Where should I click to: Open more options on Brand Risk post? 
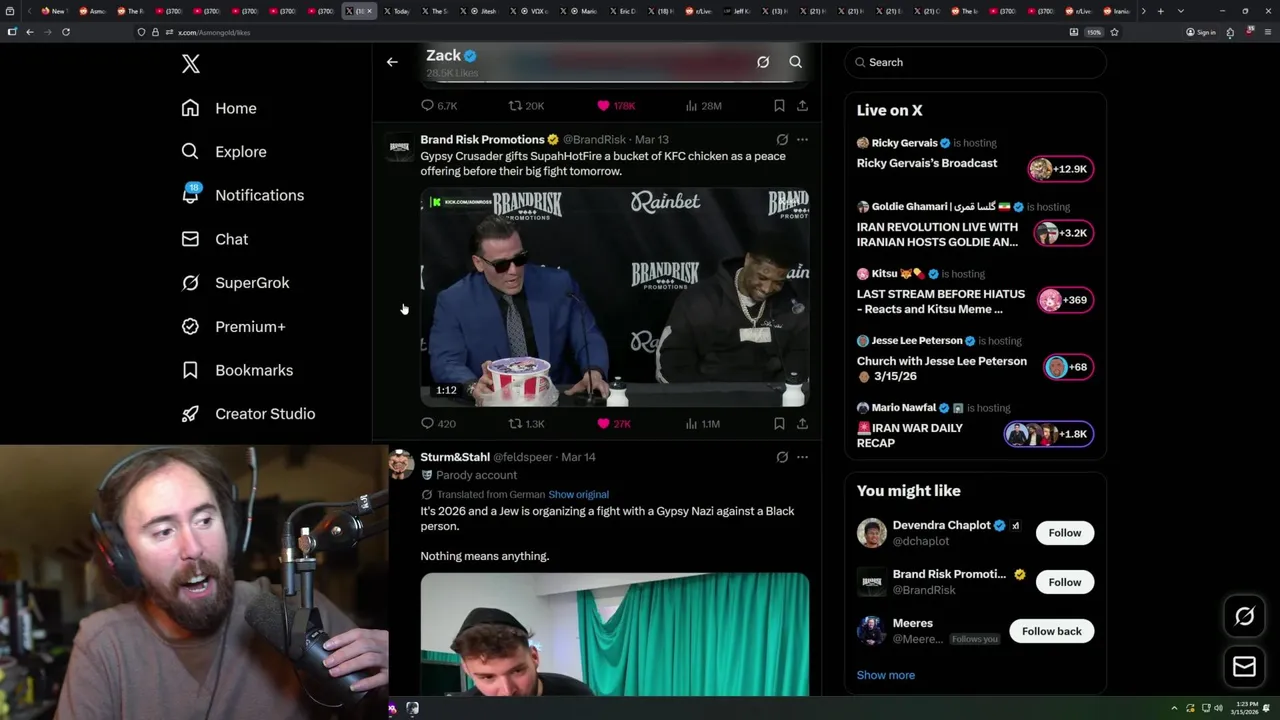[x=802, y=140]
